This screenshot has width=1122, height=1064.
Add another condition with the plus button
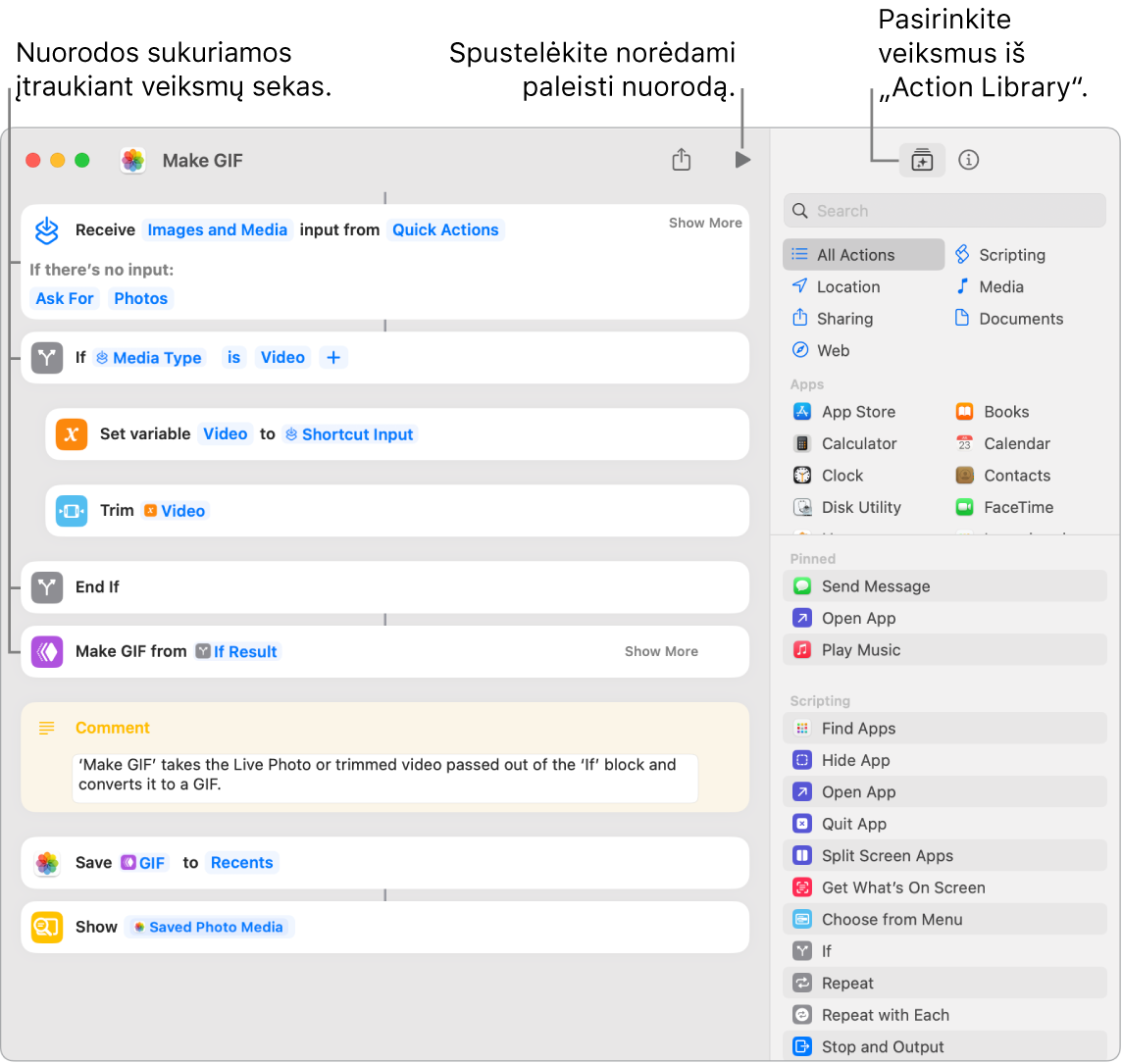[x=333, y=358]
